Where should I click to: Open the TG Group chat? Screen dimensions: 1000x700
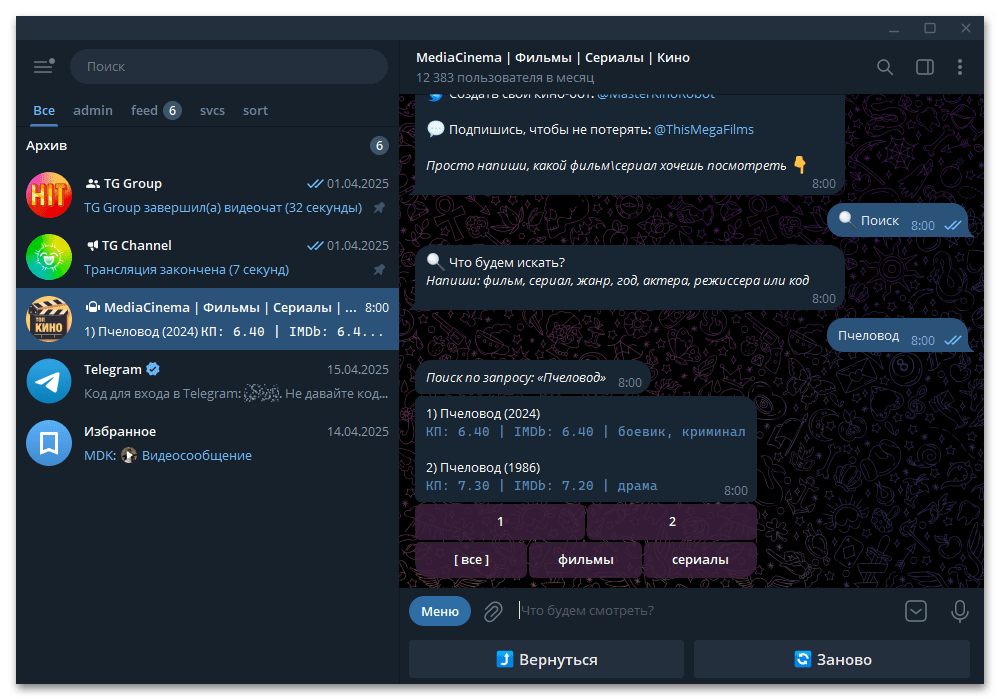tap(207, 195)
